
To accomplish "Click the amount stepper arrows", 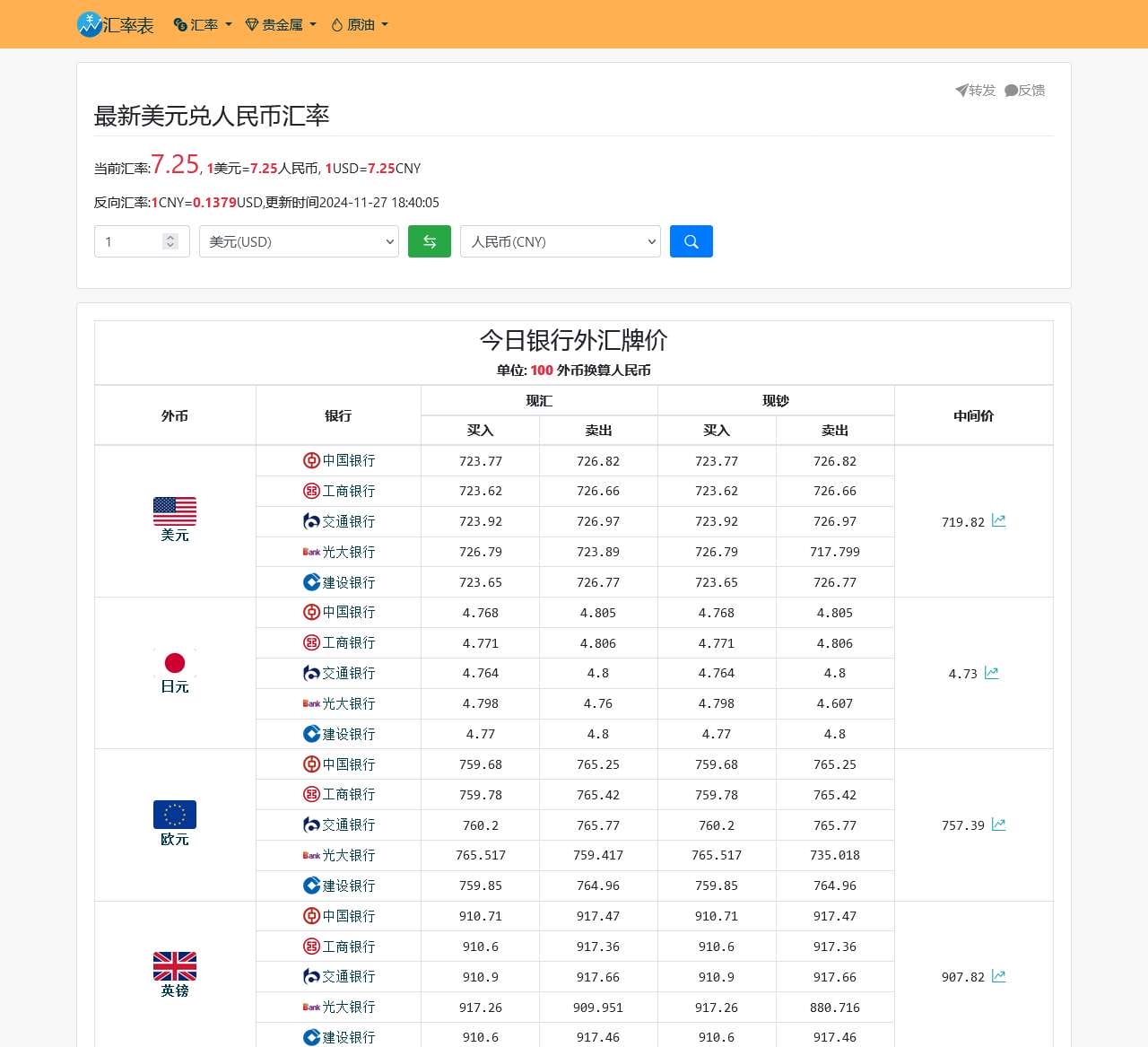I will (x=170, y=241).
